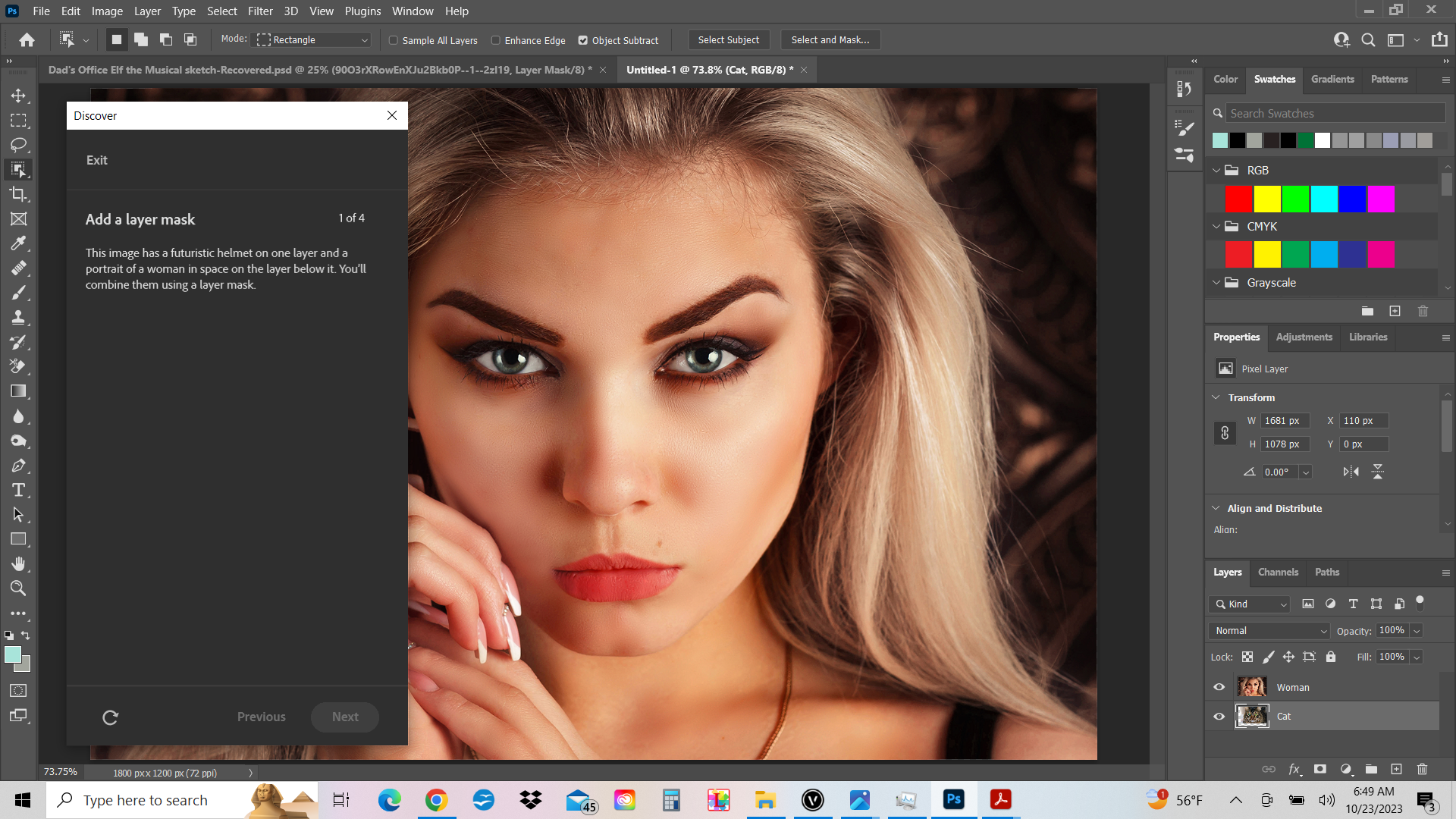Collapse the CMYK swatch group
1456x819 pixels.
(1218, 226)
